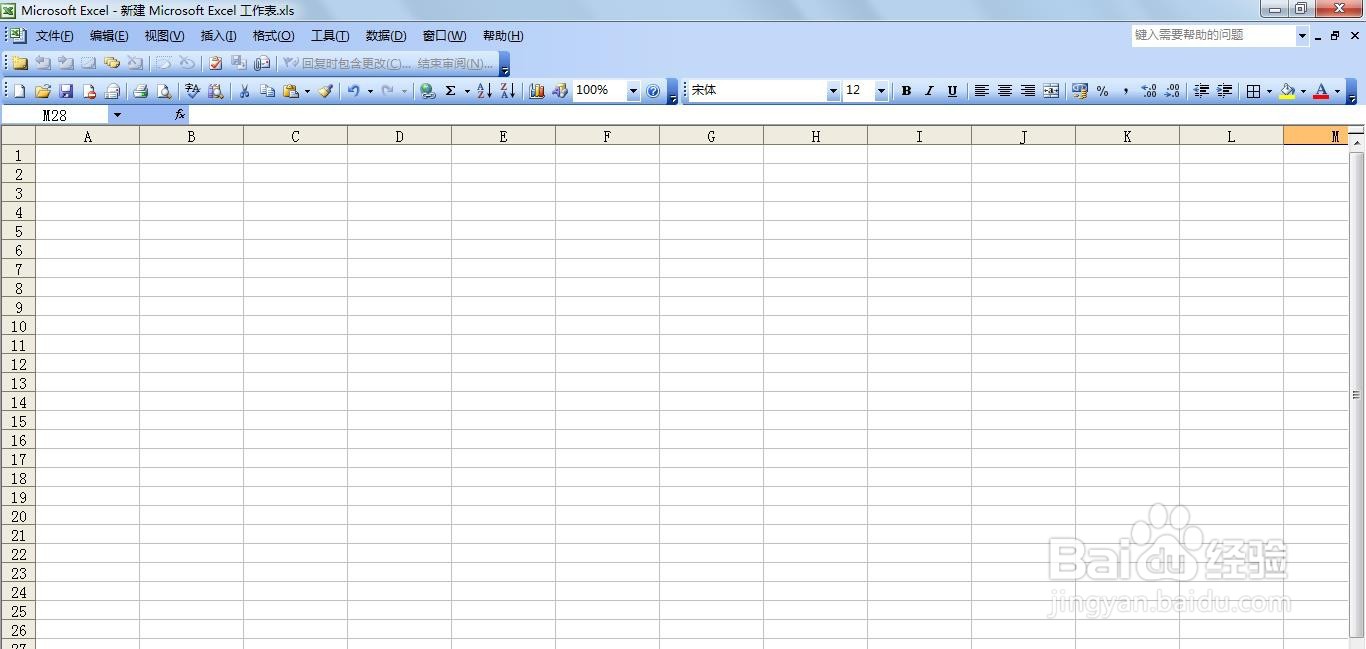Insert a hyperlink via globe icon
The height and width of the screenshot is (649, 1366).
pos(428,91)
